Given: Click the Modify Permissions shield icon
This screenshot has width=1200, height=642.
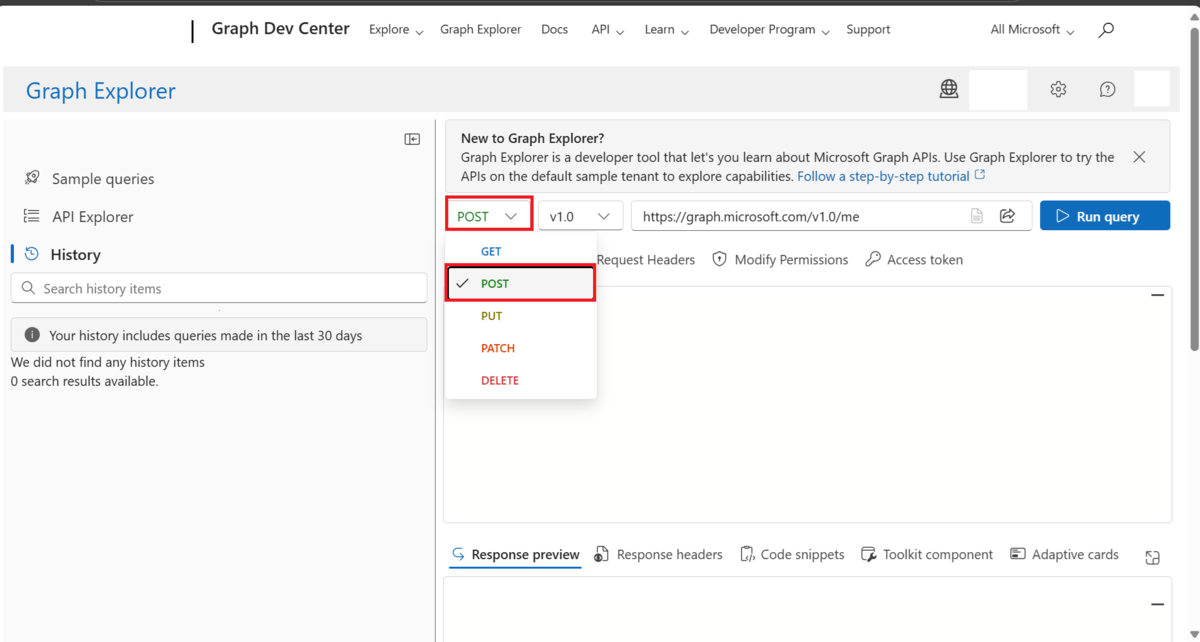Looking at the screenshot, I should tap(719, 259).
